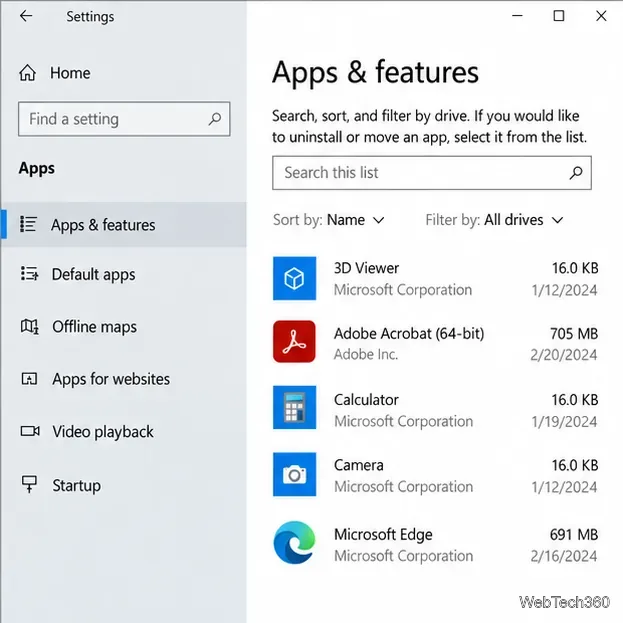Click the Startup sidebar icon
The height and width of the screenshot is (623, 623).
[29, 484]
